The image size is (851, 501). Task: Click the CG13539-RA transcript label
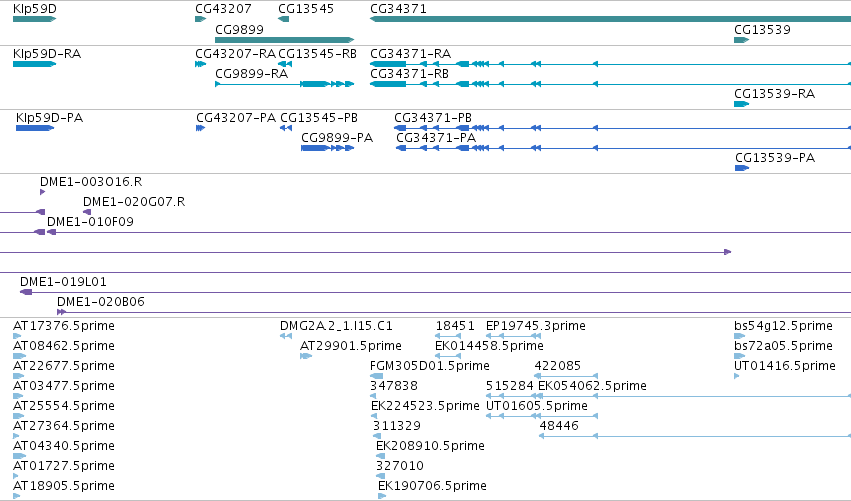pos(774,94)
